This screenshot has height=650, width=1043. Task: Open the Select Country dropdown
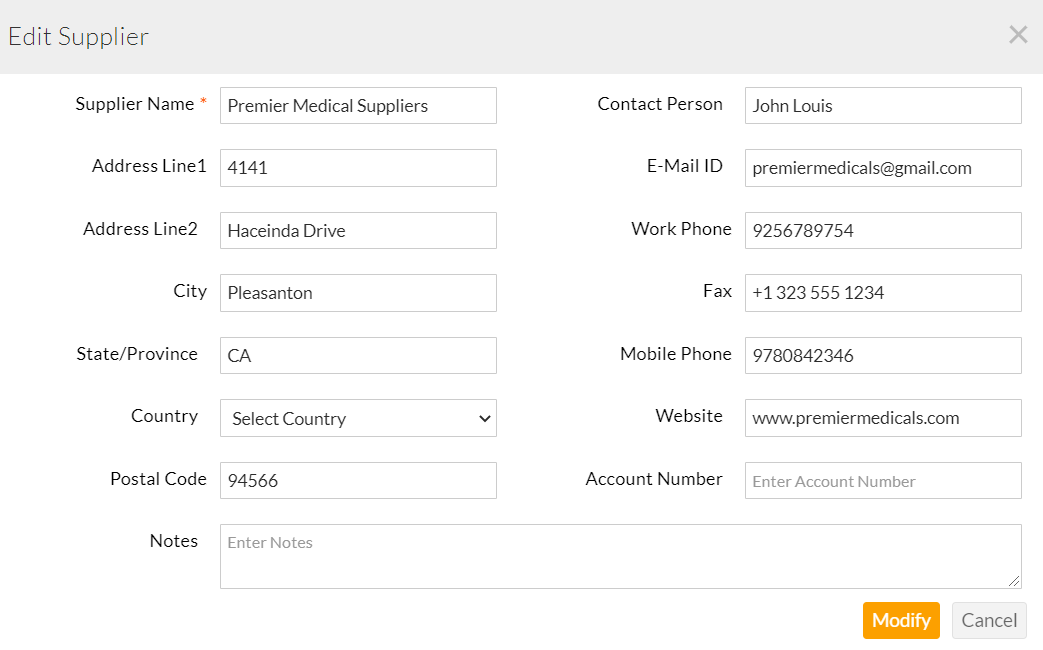point(357,418)
